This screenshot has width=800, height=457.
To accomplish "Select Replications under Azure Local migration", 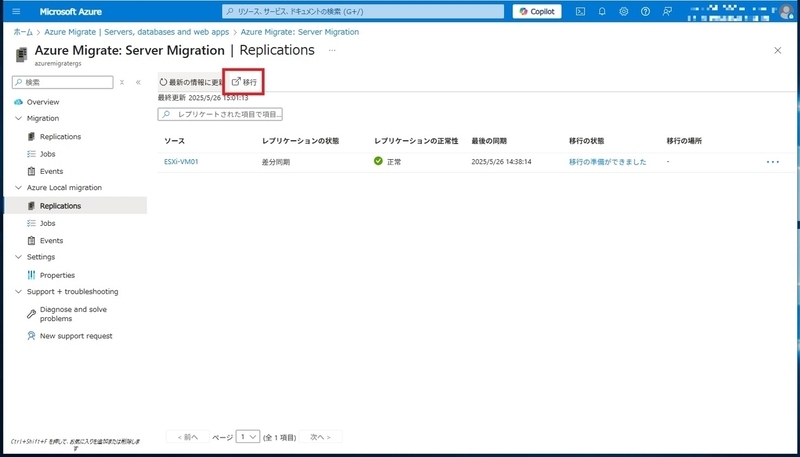I will (x=75, y=206).
